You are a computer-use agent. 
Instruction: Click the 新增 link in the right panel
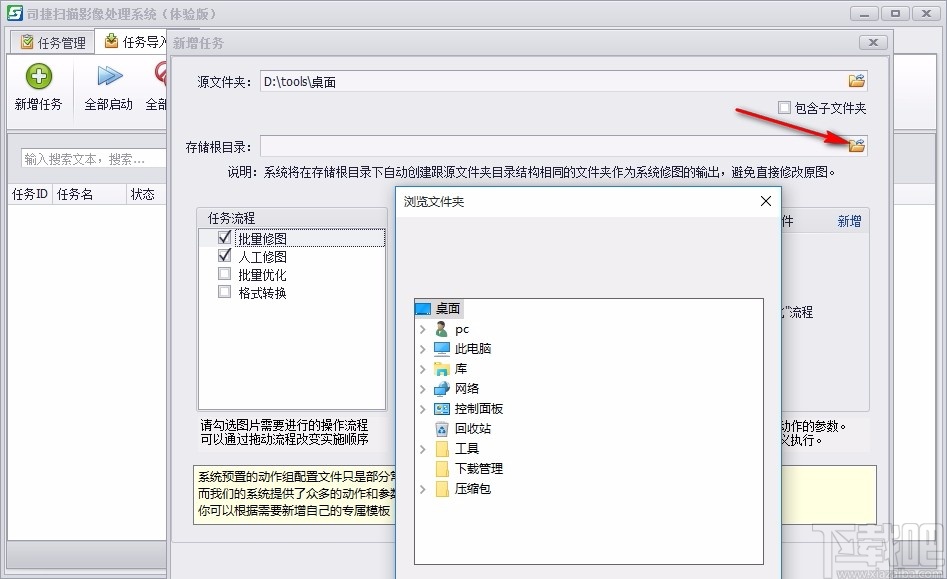849,221
